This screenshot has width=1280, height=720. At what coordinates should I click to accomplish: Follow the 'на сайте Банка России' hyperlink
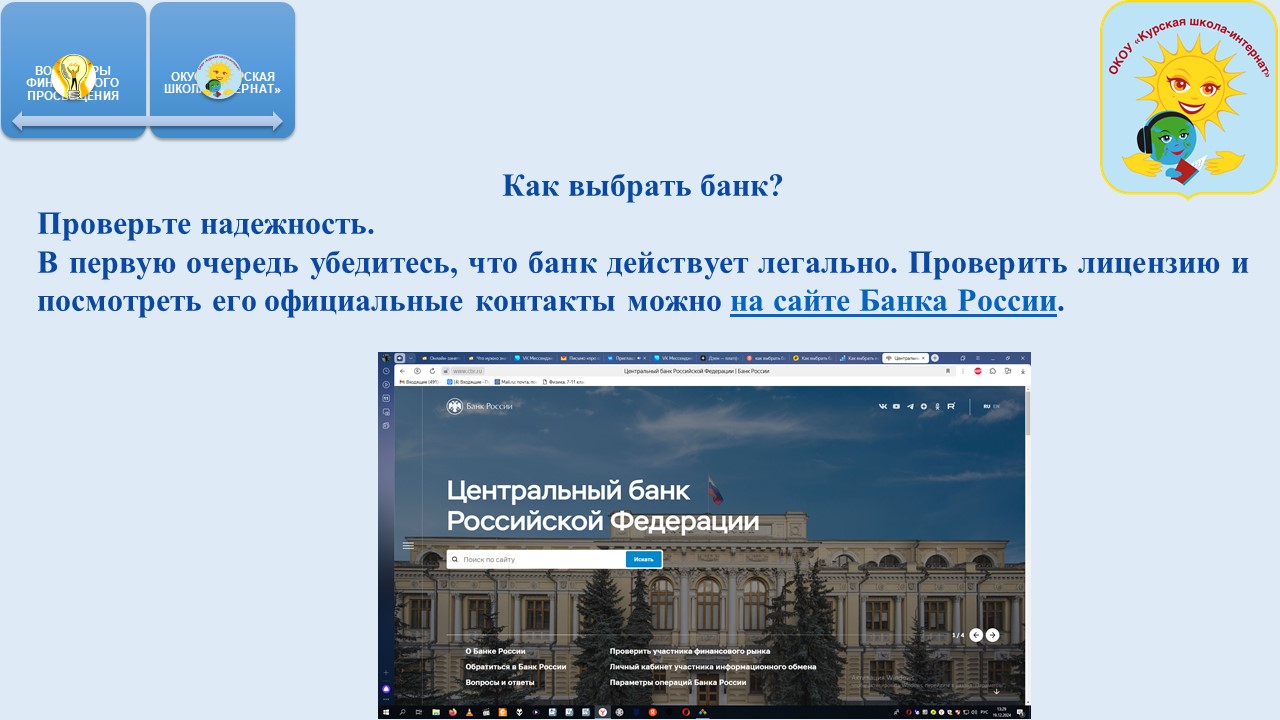[x=893, y=300]
